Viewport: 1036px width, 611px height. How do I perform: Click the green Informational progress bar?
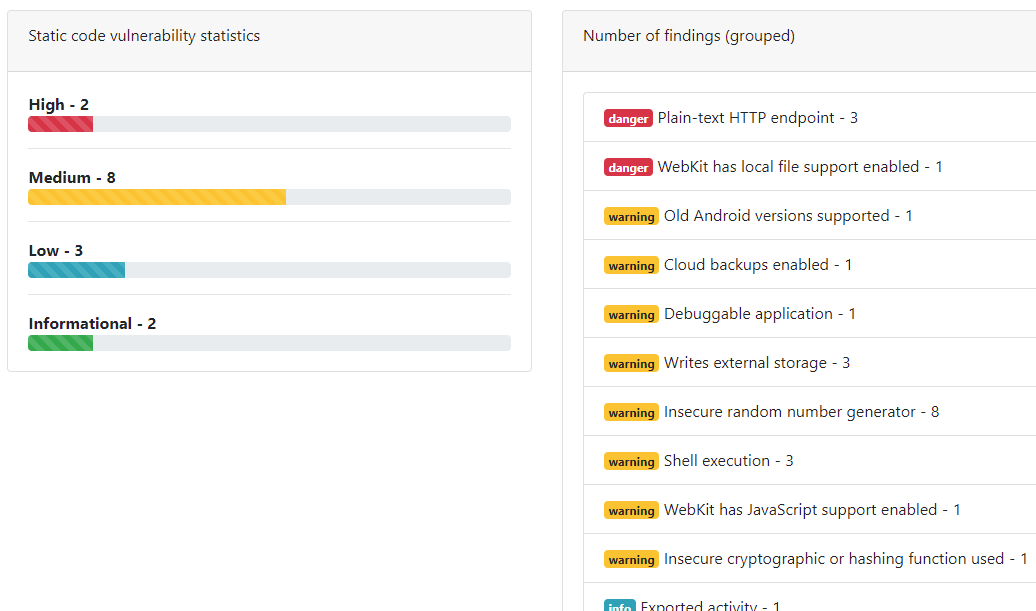61,343
